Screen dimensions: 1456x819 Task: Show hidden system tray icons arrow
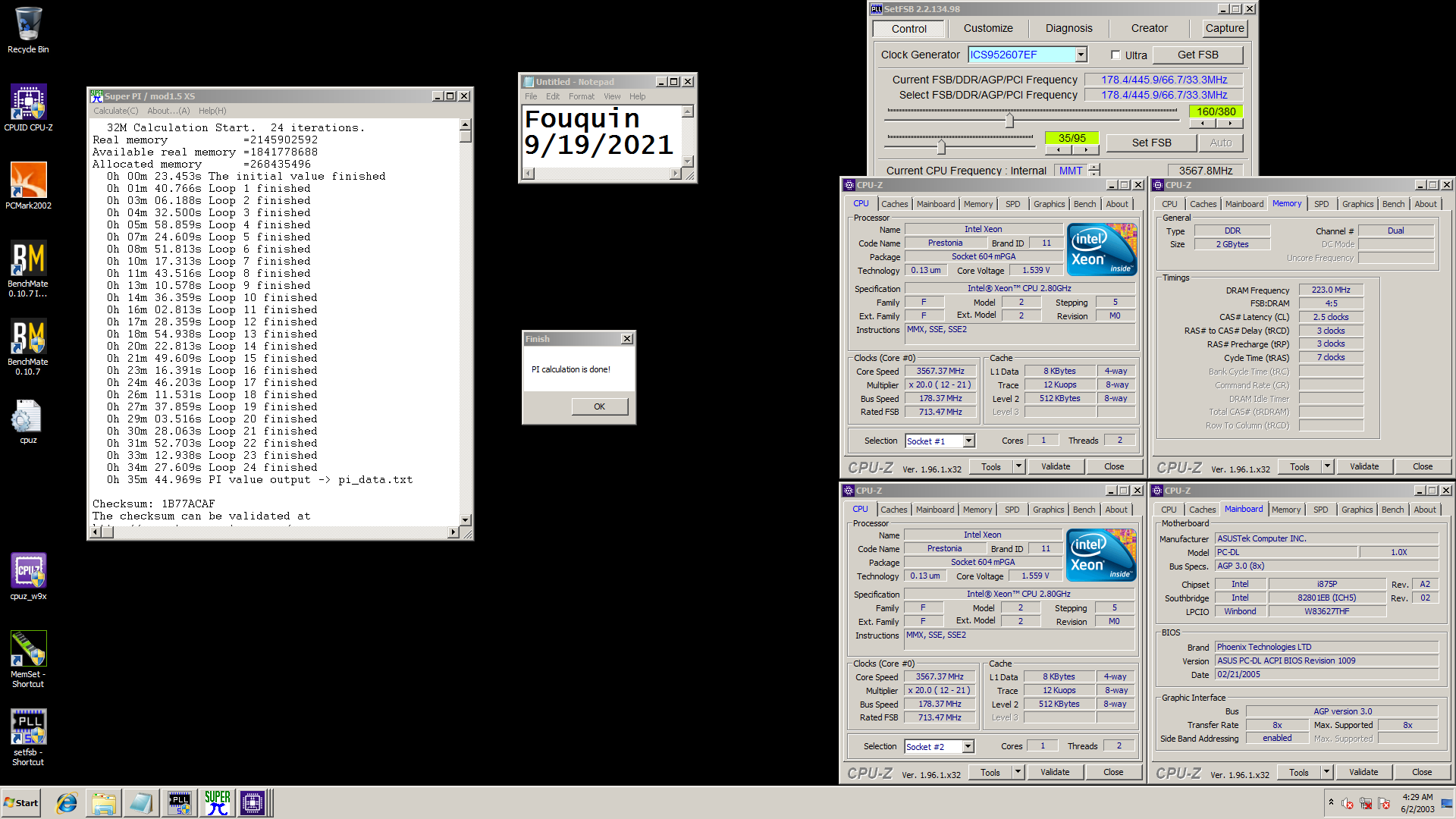point(1331,802)
